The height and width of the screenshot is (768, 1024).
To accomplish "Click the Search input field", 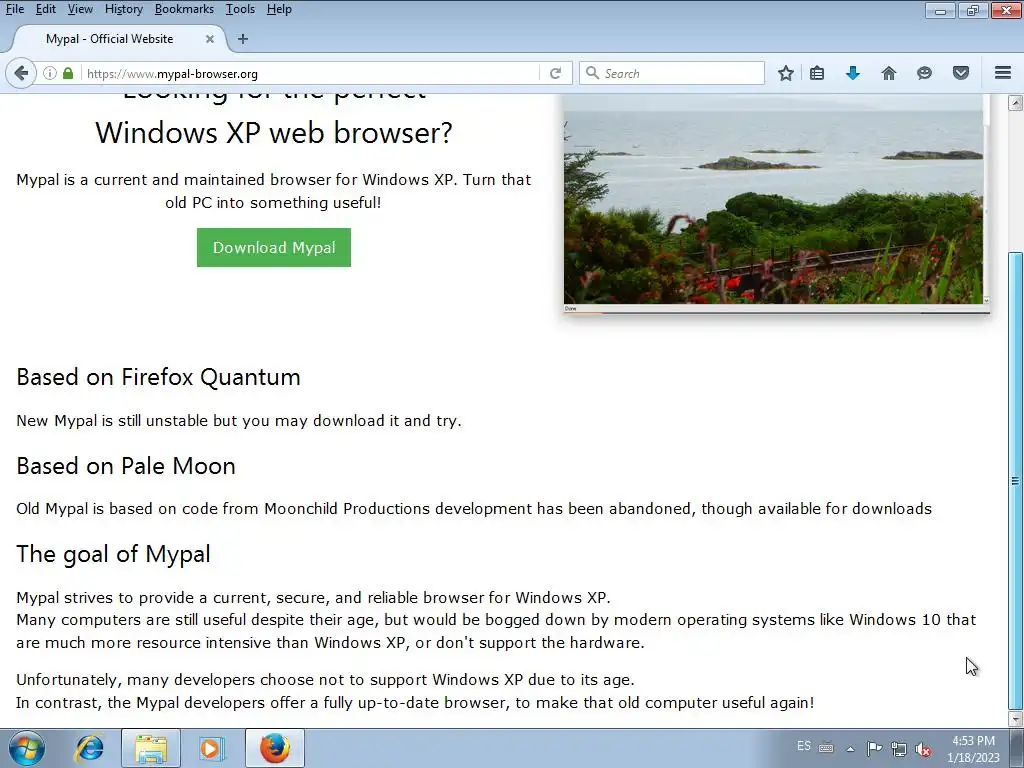I will point(672,73).
